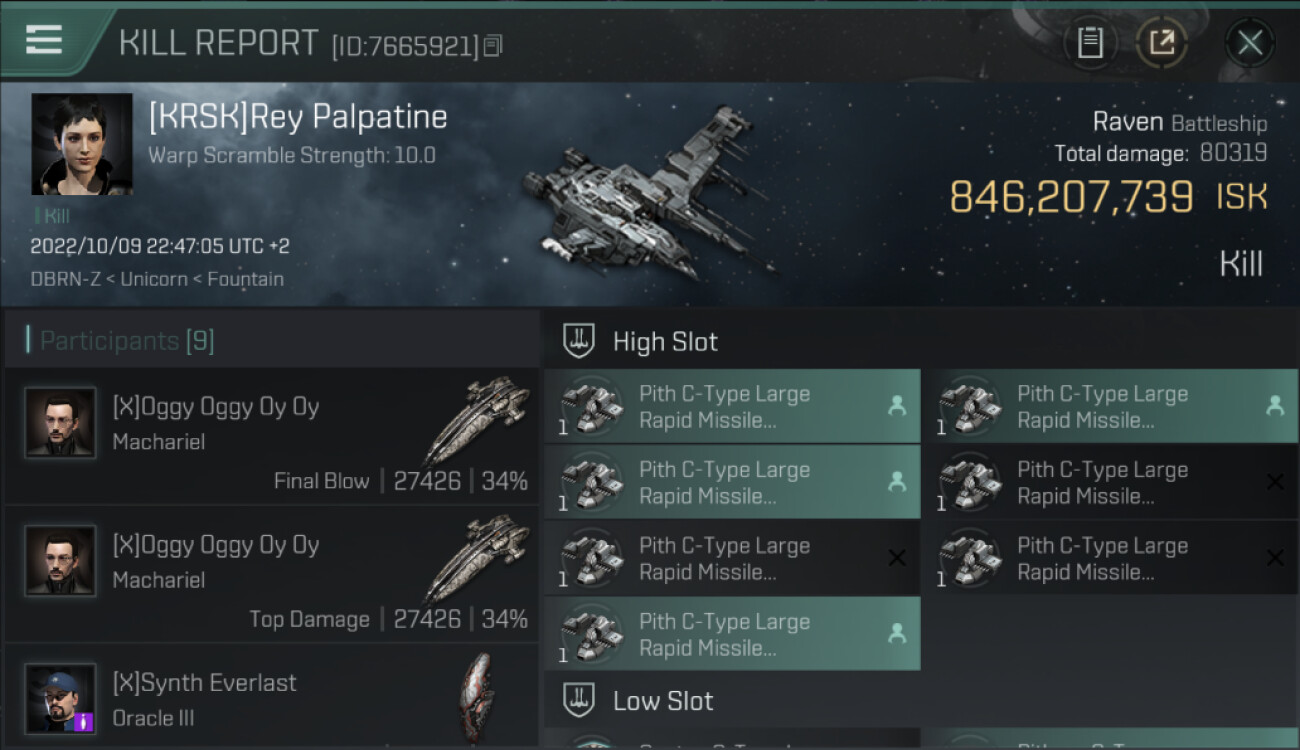Open the hamburger menu

tap(43, 41)
